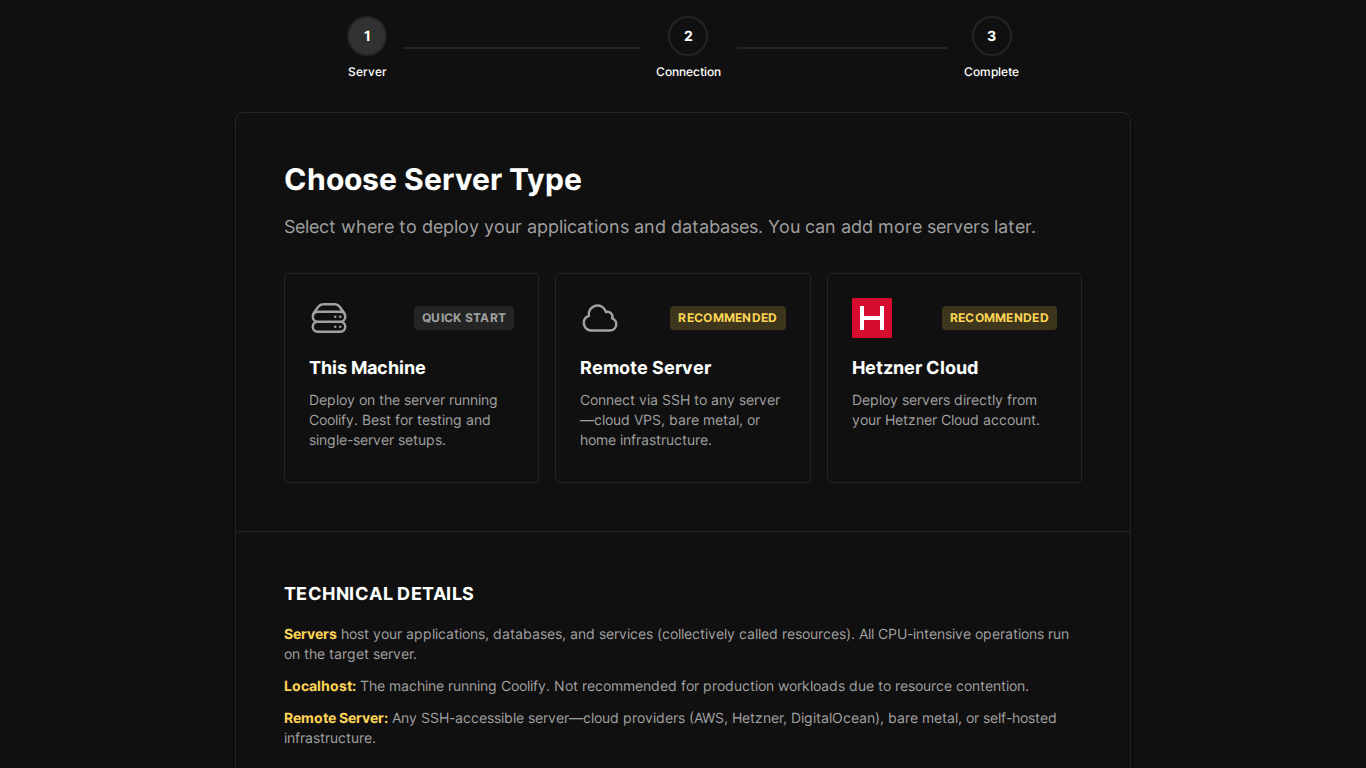Click the This Machine card title
Screen dimensions: 1366x768
pos(367,367)
